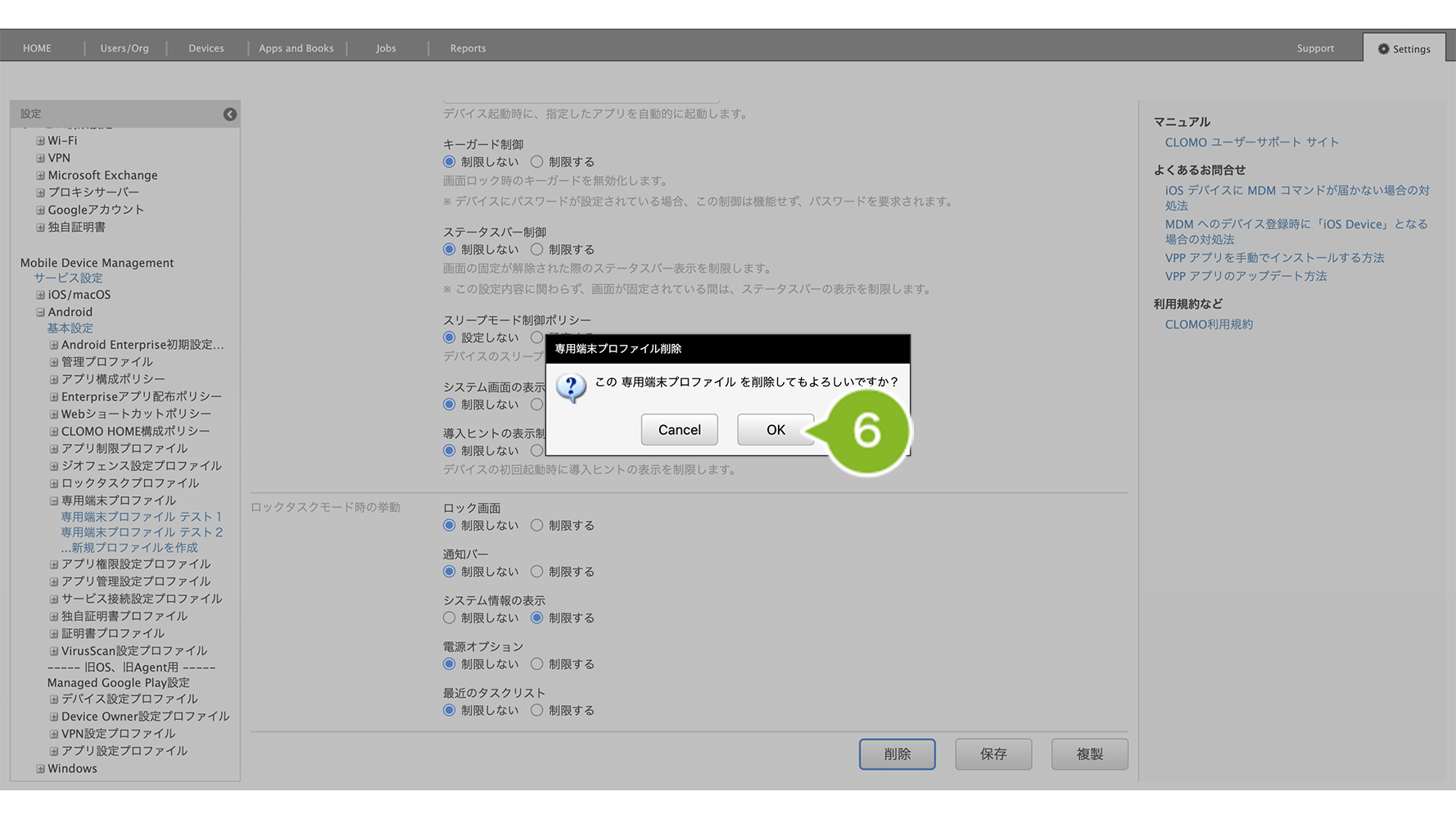This screenshot has width=1456, height=819.
Task: Click the question mark icon in dialog
Action: (x=571, y=387)
